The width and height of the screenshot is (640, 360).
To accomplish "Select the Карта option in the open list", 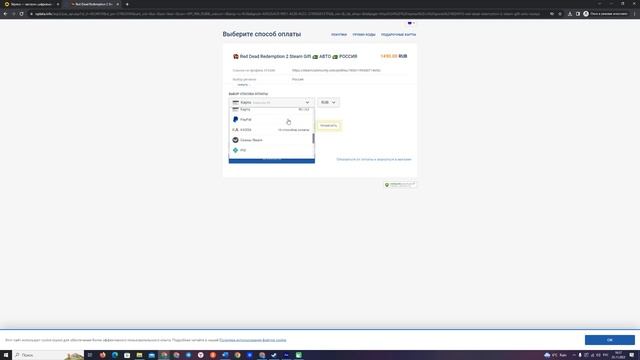I will click(271, 109).
